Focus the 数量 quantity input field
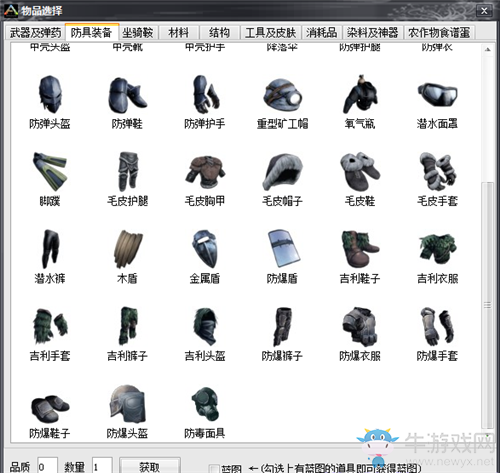Viewport: 500px width, 473px height. point(102,466)
